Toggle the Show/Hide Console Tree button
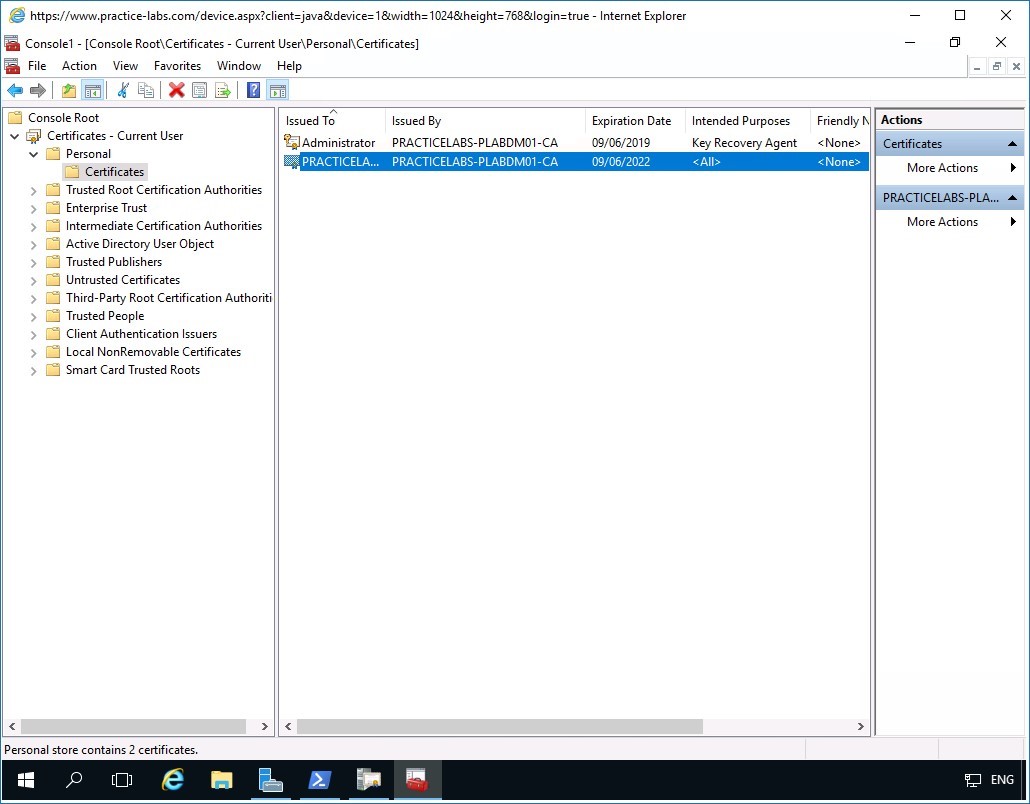1030x804 pixels. 93,91
